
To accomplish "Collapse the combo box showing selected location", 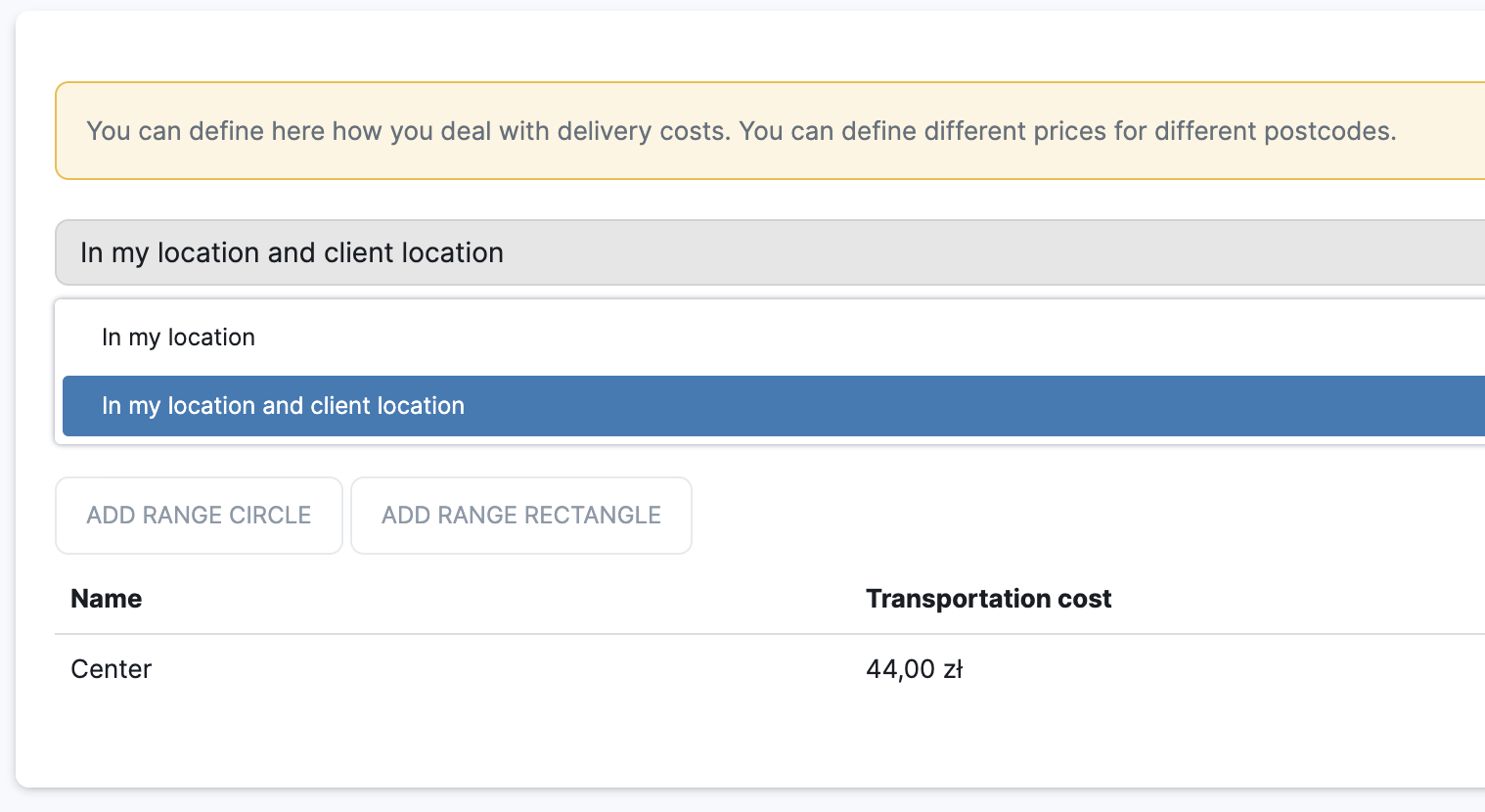I will coord(769,252).
